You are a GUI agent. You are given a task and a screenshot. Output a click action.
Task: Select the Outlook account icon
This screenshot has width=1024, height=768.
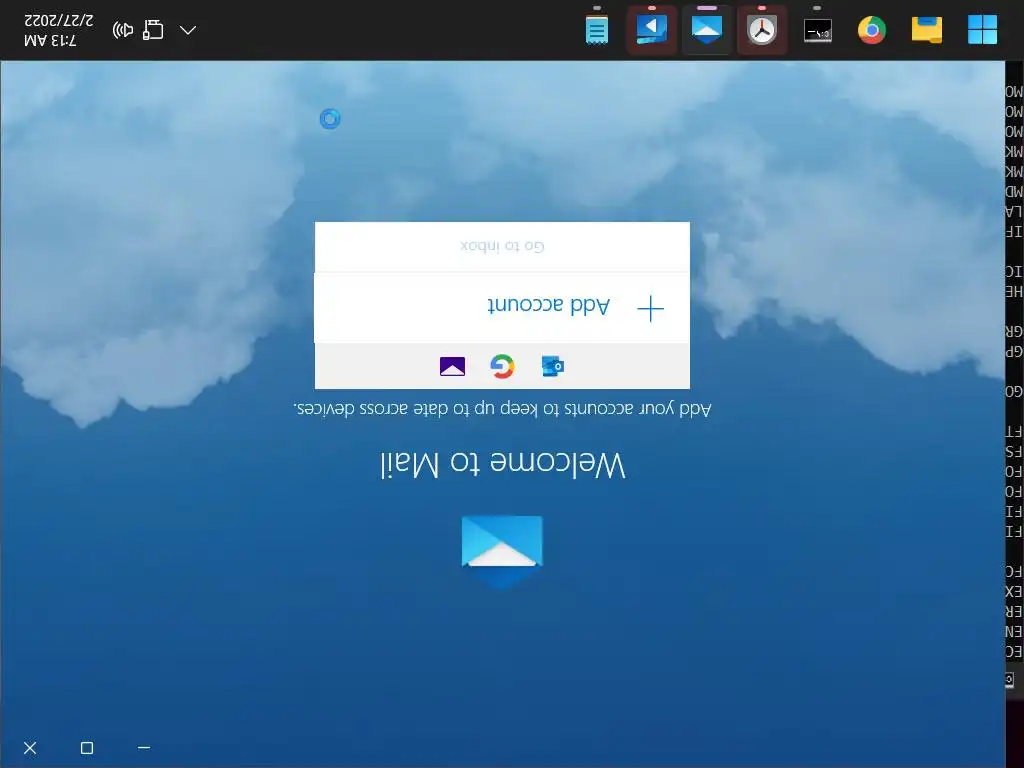(x=553, y=366)
